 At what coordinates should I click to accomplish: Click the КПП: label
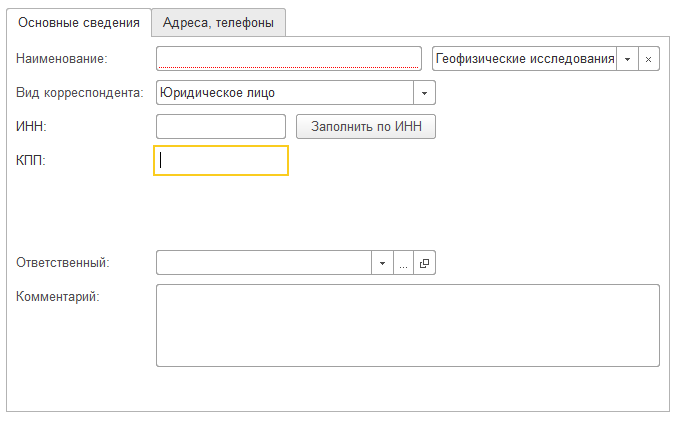pos(31,160)
